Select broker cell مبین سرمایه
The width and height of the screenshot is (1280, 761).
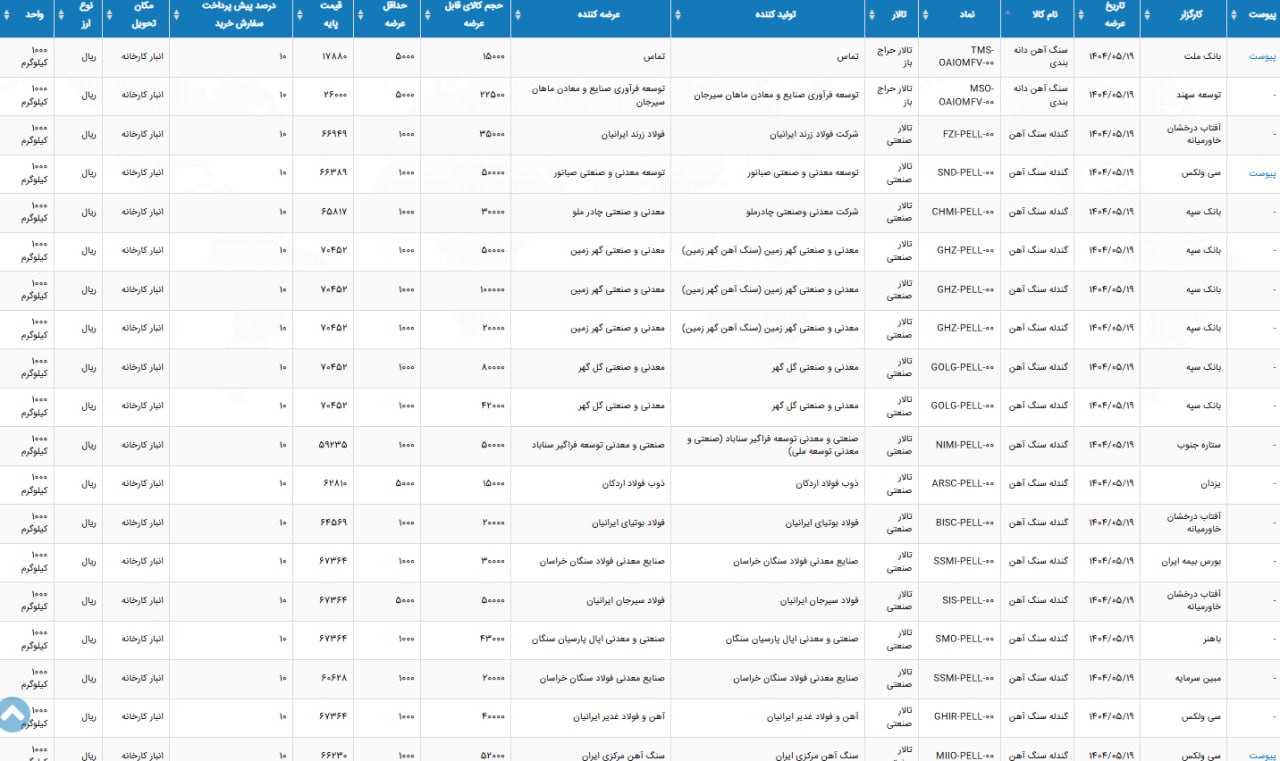click(1200, 677)
